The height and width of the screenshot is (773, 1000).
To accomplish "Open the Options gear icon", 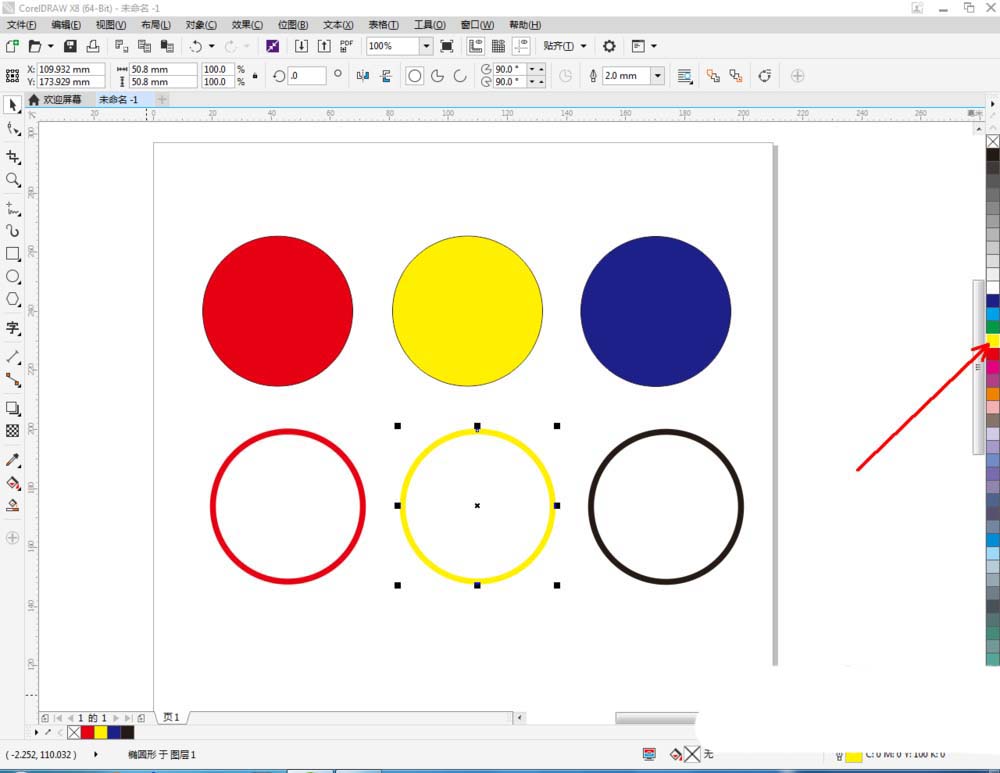I will (609, 46).
